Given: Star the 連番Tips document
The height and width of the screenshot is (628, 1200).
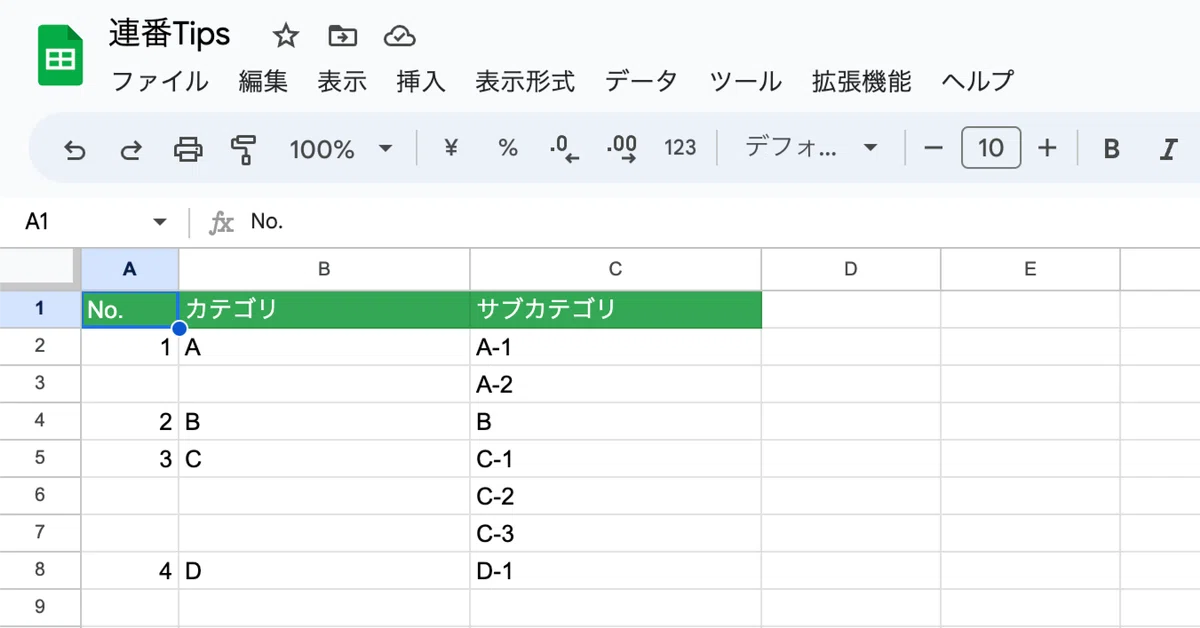Looking at the screenshot, I should coord(286,37).
